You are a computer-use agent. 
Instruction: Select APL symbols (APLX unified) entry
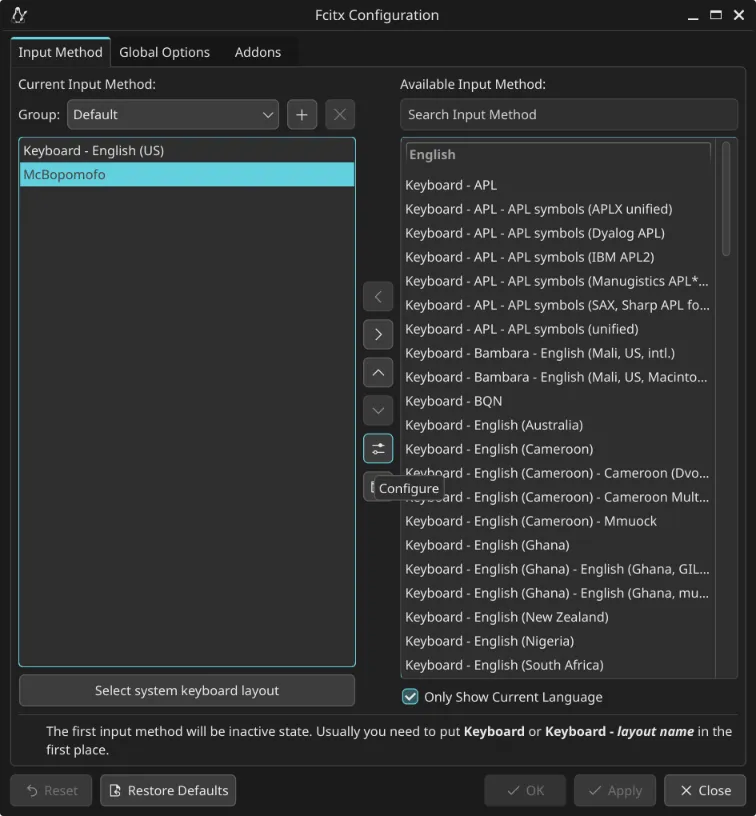click(558, 209)
